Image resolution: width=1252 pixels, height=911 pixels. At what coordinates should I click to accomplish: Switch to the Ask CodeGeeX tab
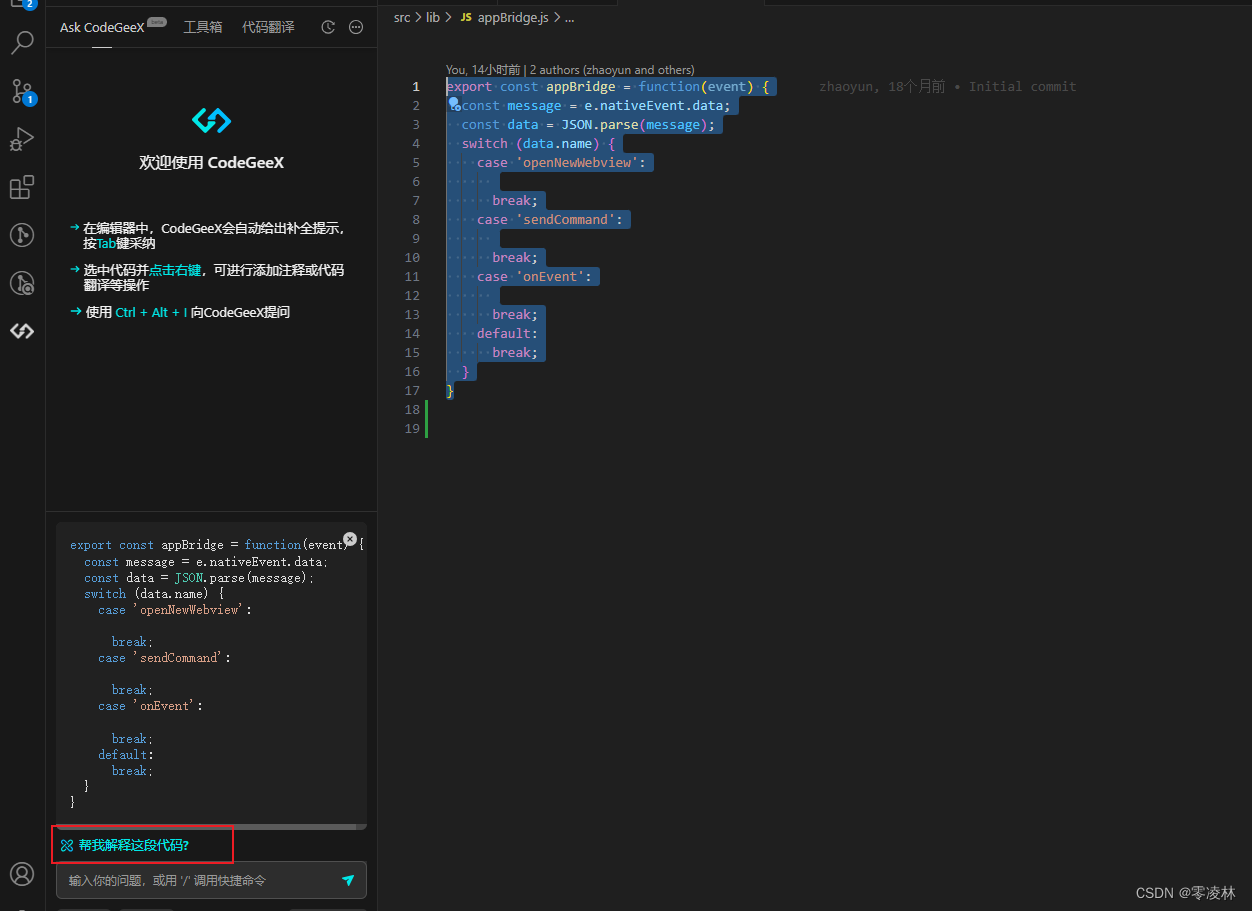pyautogui.click(x=102, y=28)
